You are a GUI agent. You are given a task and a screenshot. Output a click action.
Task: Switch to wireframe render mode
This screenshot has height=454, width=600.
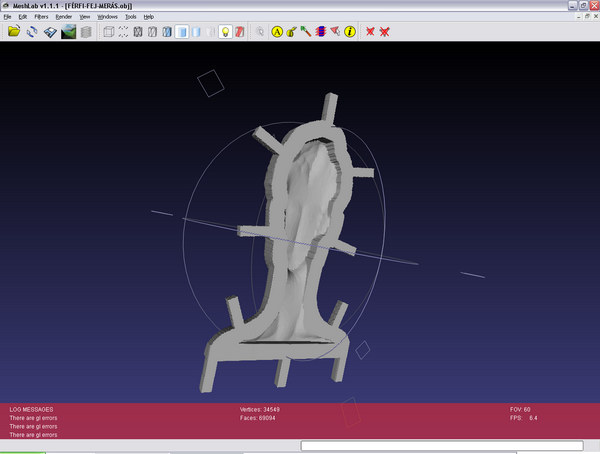(x=138, y=32)
